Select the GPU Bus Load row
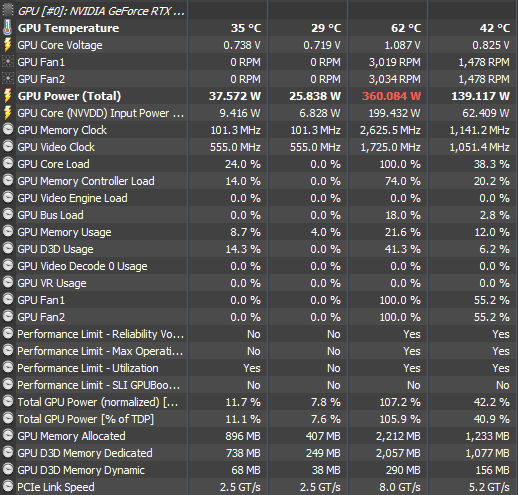 (x=259, y=215)
